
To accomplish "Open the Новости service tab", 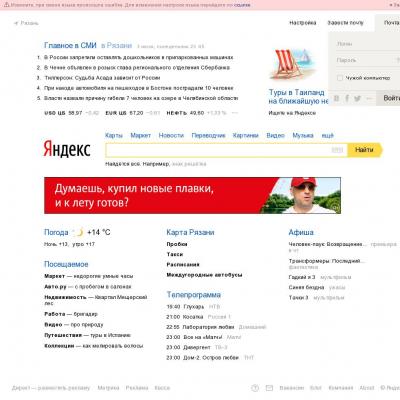I will pos(171,135).
